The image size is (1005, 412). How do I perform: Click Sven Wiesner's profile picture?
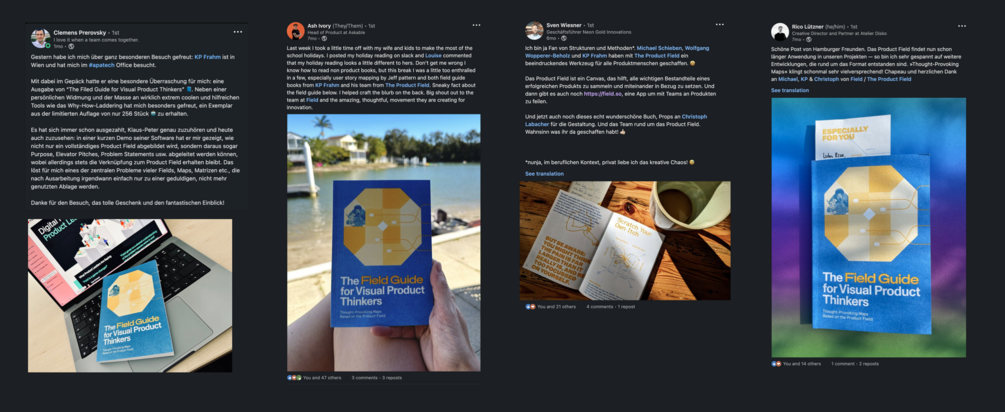534,31
